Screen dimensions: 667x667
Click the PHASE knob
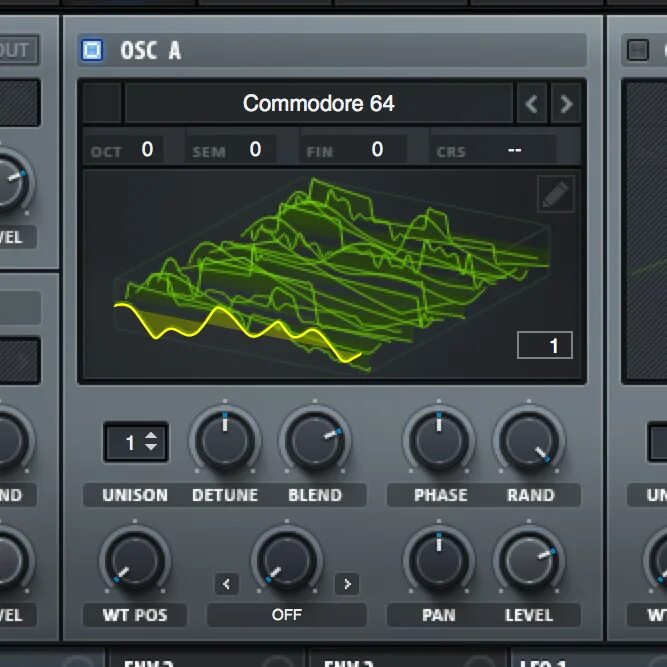point(439,440)
